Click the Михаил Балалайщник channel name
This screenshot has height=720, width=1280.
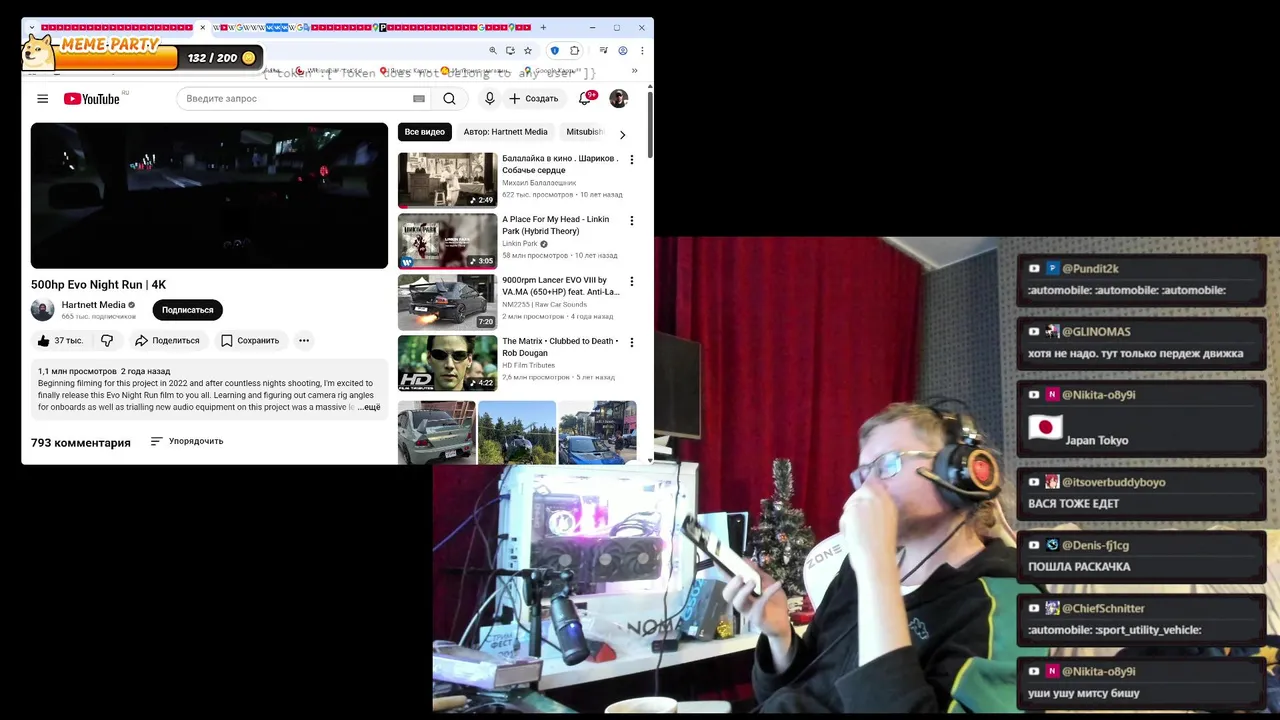pos(539,183)
